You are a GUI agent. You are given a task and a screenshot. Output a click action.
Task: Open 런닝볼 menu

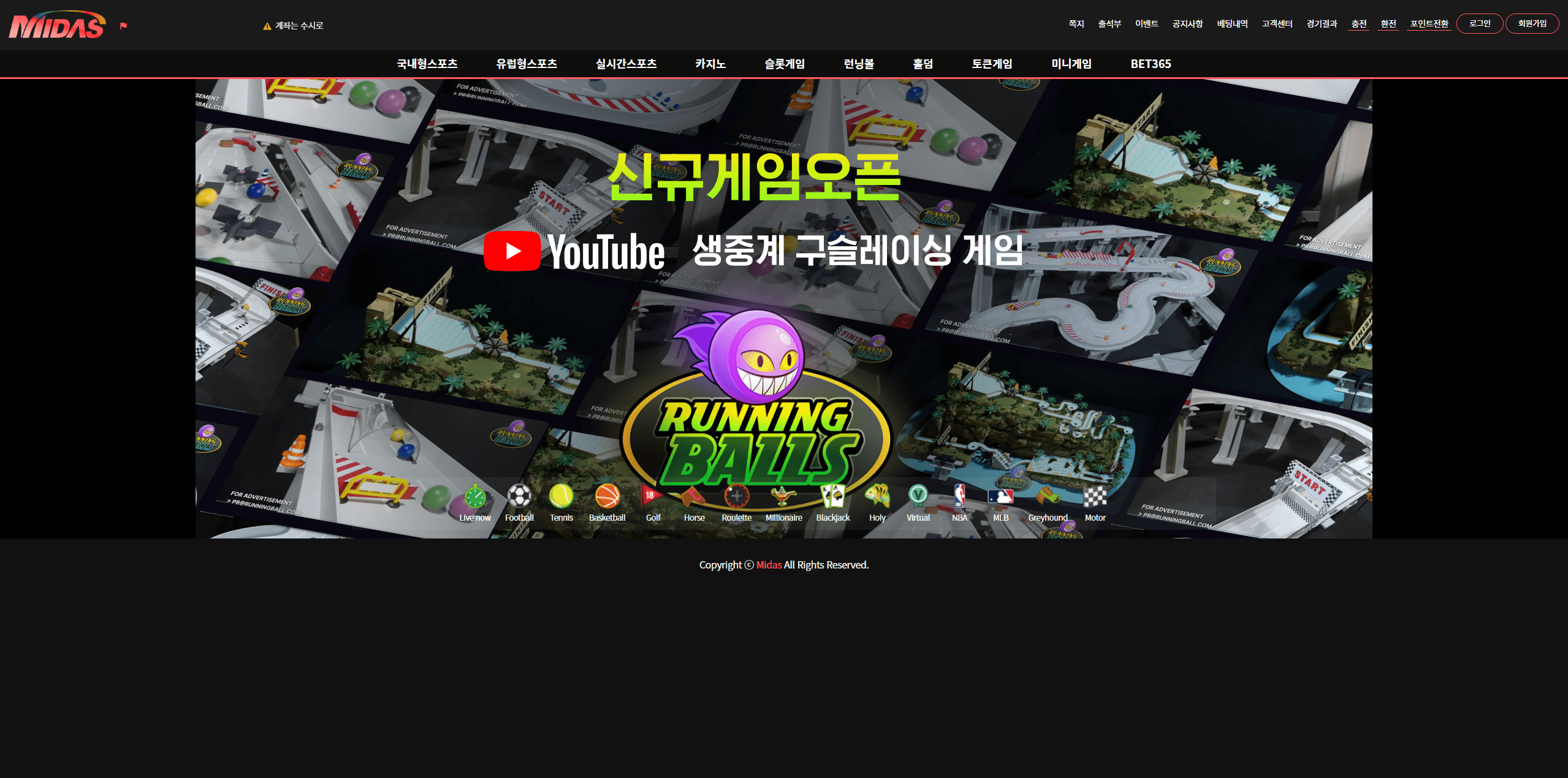point(859,64)
